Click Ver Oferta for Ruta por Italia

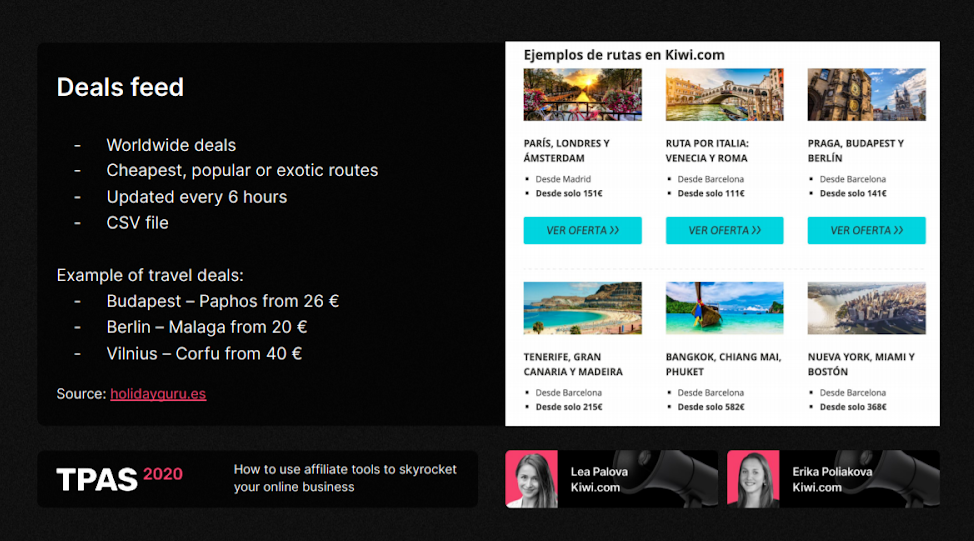(724, 230)
